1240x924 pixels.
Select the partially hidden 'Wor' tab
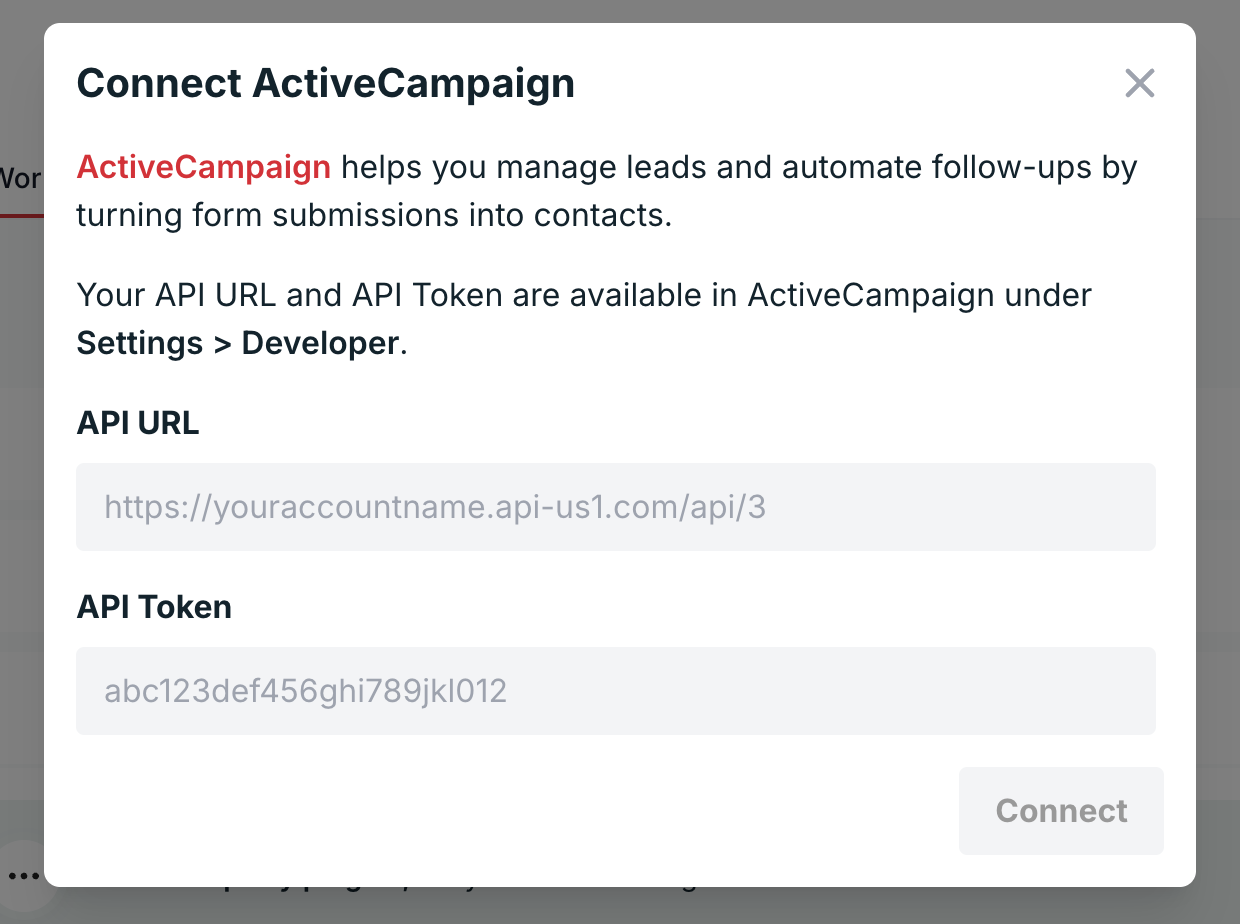[20, 179]
